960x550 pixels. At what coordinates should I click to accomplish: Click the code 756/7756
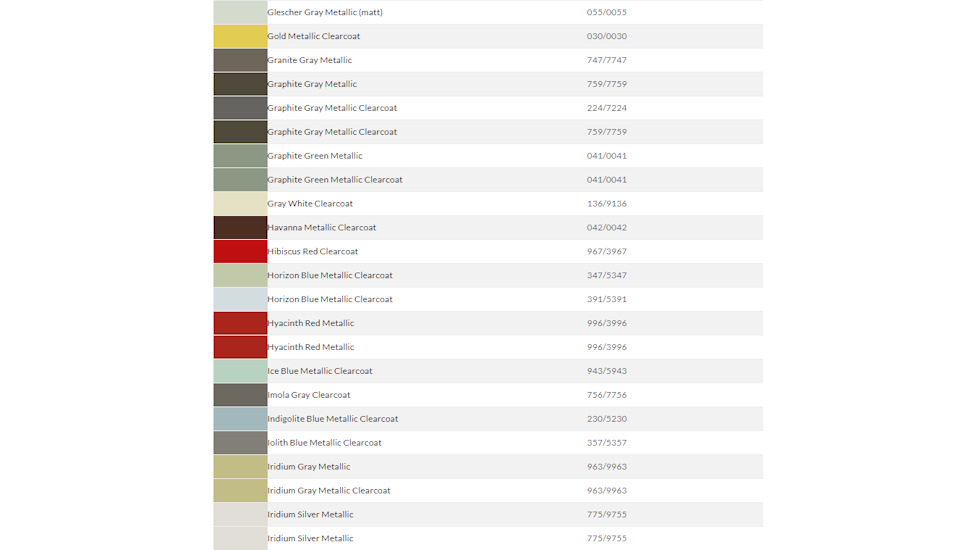click(607, 394)
